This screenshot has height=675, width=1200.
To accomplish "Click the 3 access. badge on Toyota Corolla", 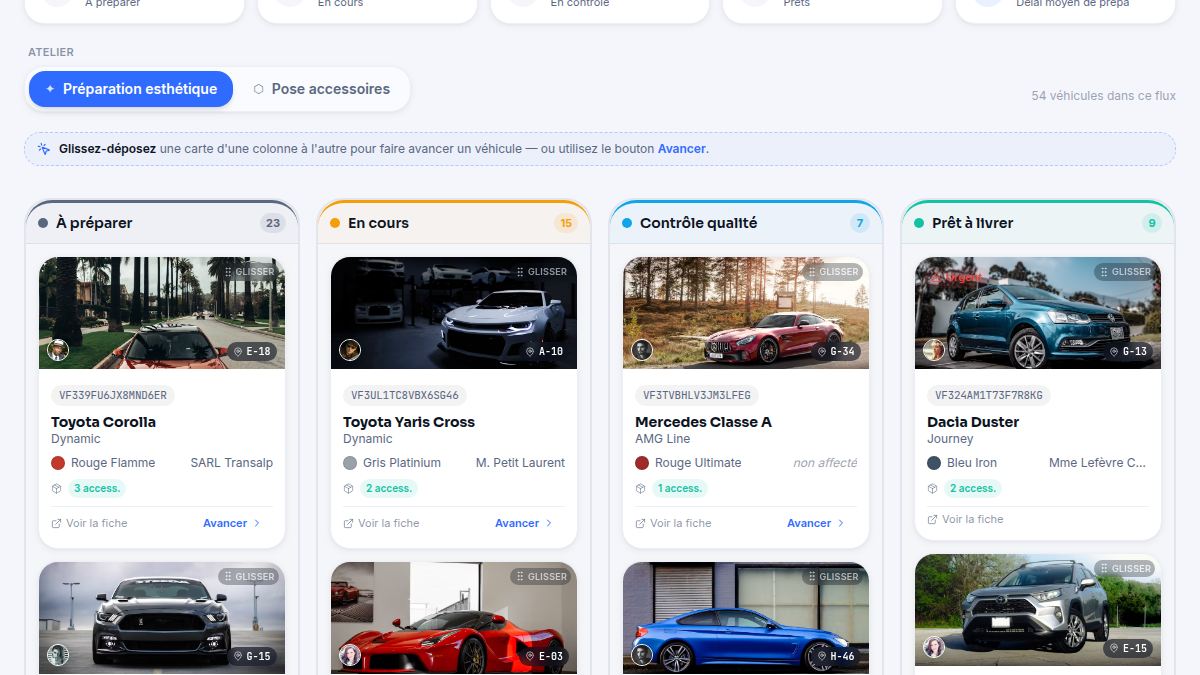I will click(x=97, y=489).
